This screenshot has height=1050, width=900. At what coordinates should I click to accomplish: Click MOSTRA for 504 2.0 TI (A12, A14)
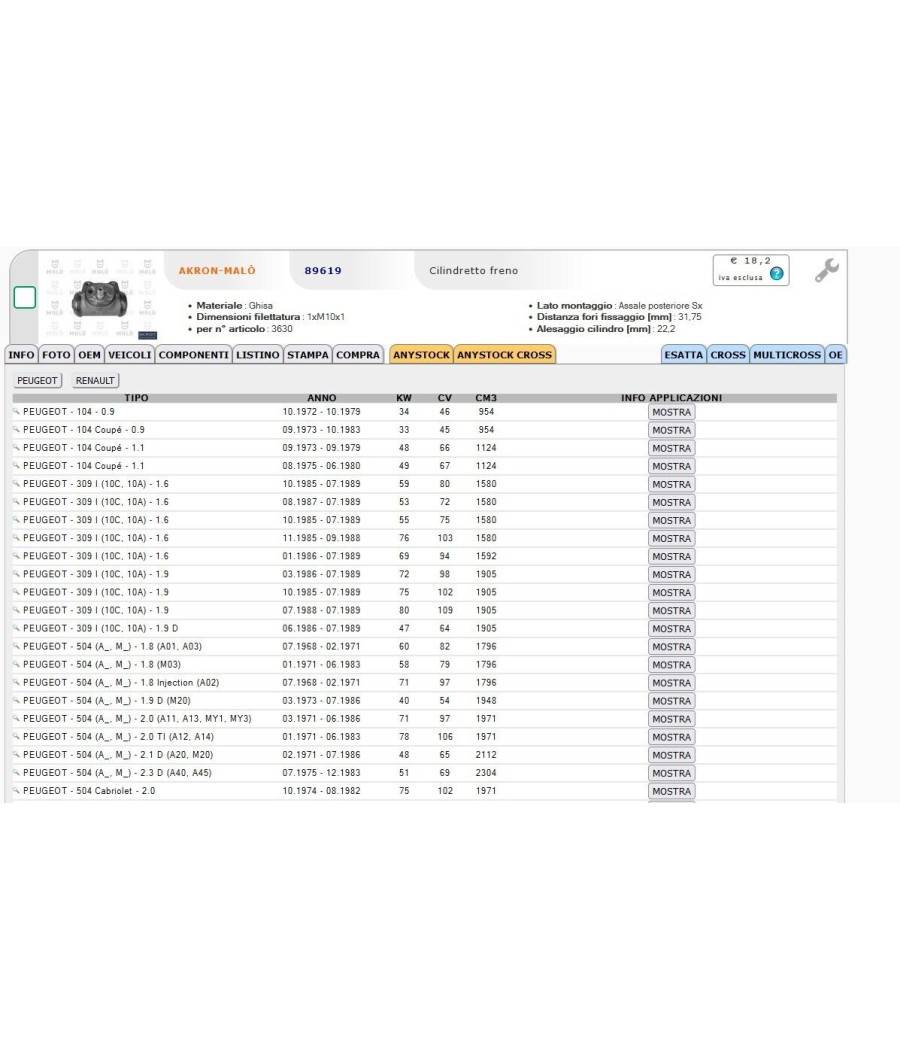point(672,737)
